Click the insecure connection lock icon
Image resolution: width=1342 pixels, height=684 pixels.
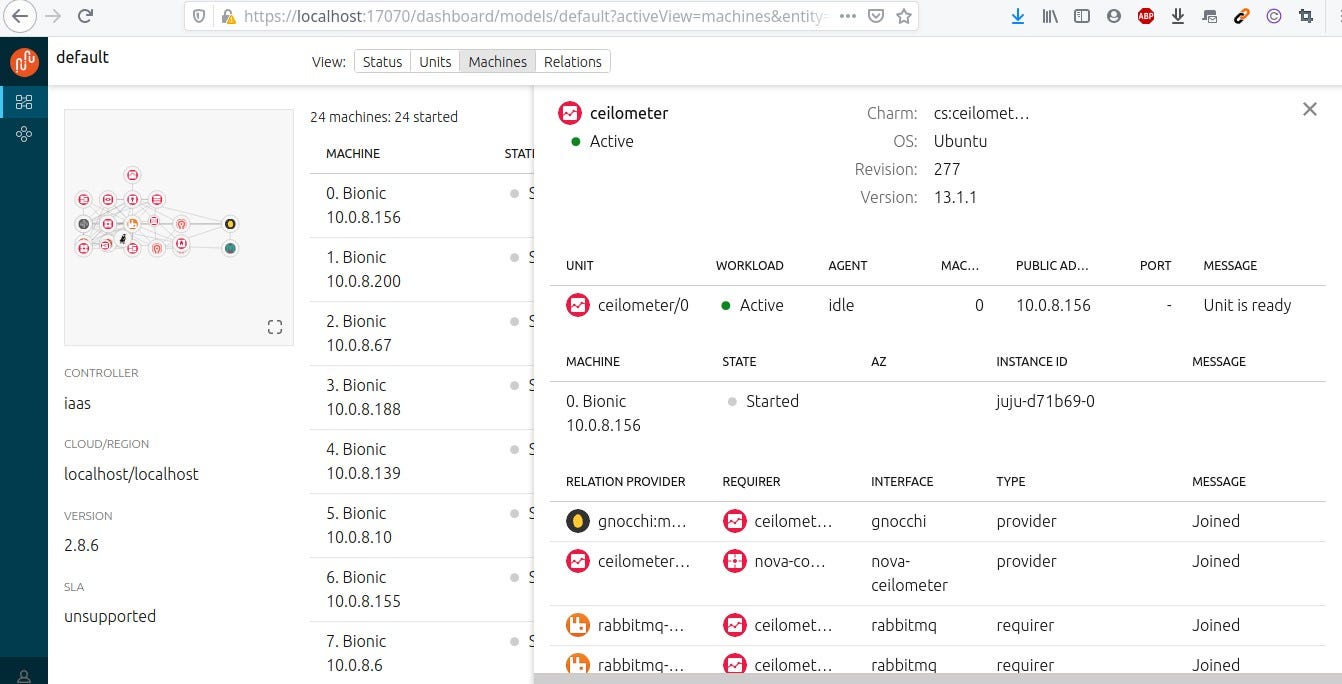pos(228,16)
